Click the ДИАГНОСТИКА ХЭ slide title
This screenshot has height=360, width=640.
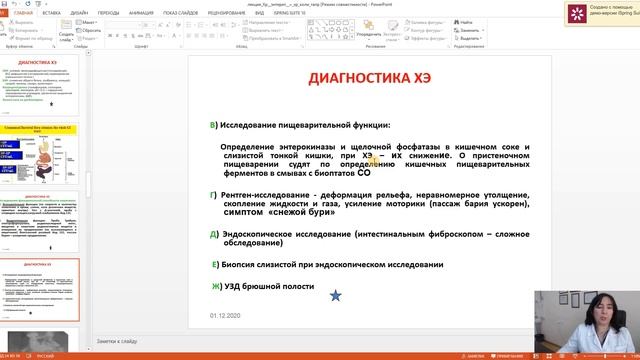pyautogui.click(x=369, y=78)
